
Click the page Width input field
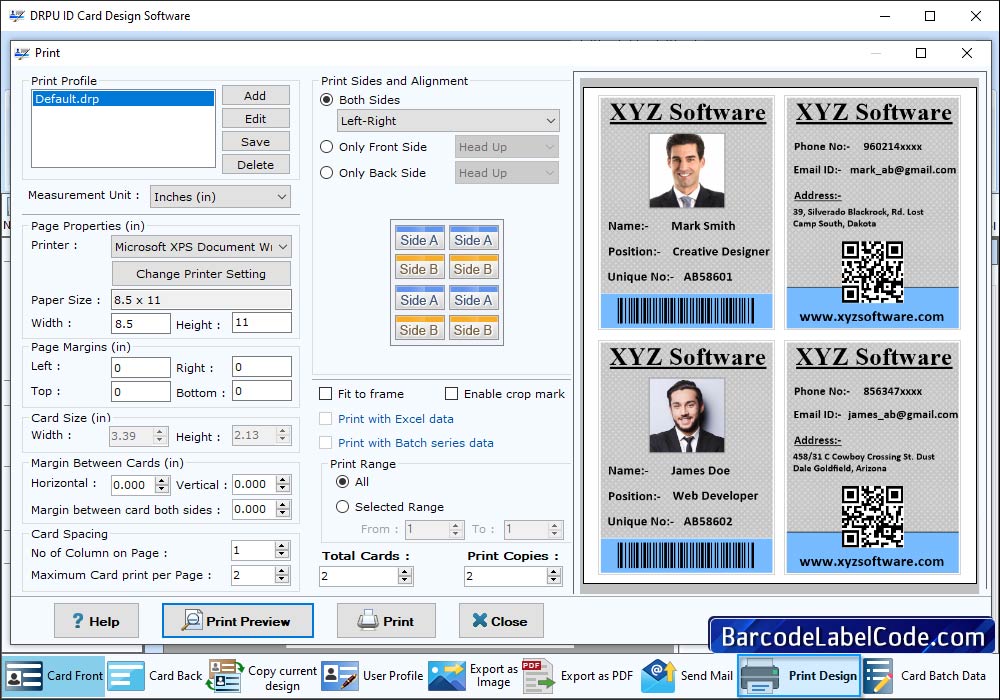[141, 324]
